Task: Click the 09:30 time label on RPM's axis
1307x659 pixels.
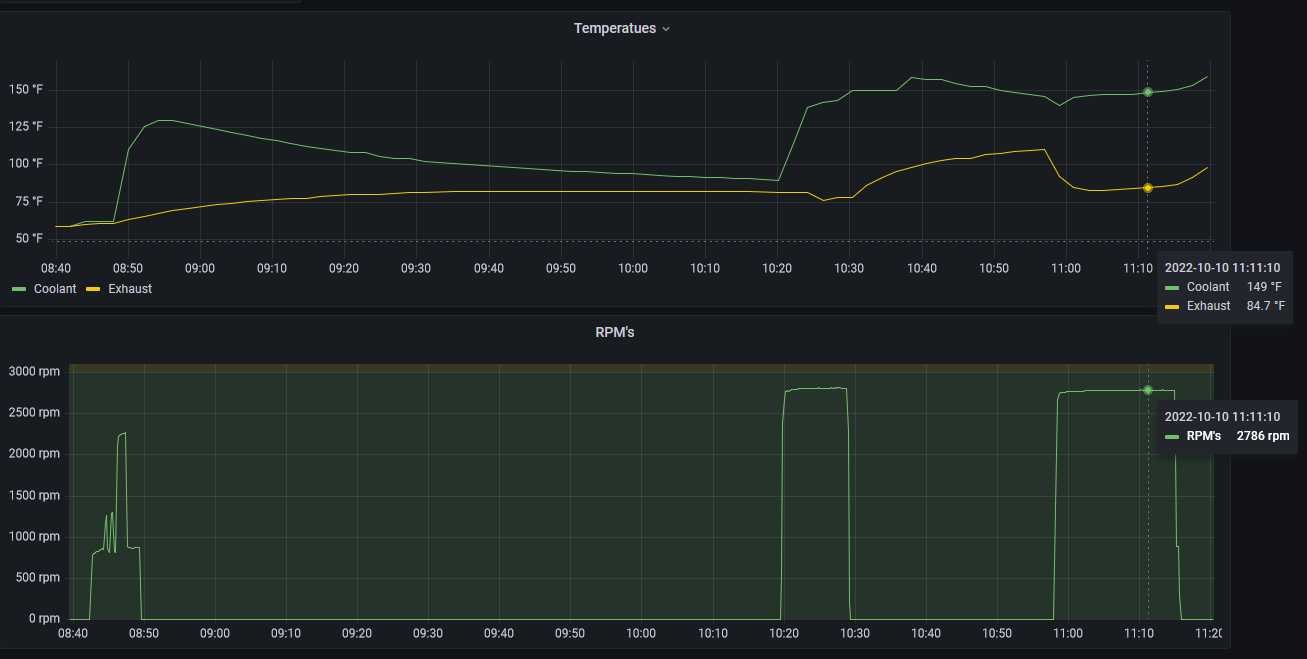Action: pos(428,633)
